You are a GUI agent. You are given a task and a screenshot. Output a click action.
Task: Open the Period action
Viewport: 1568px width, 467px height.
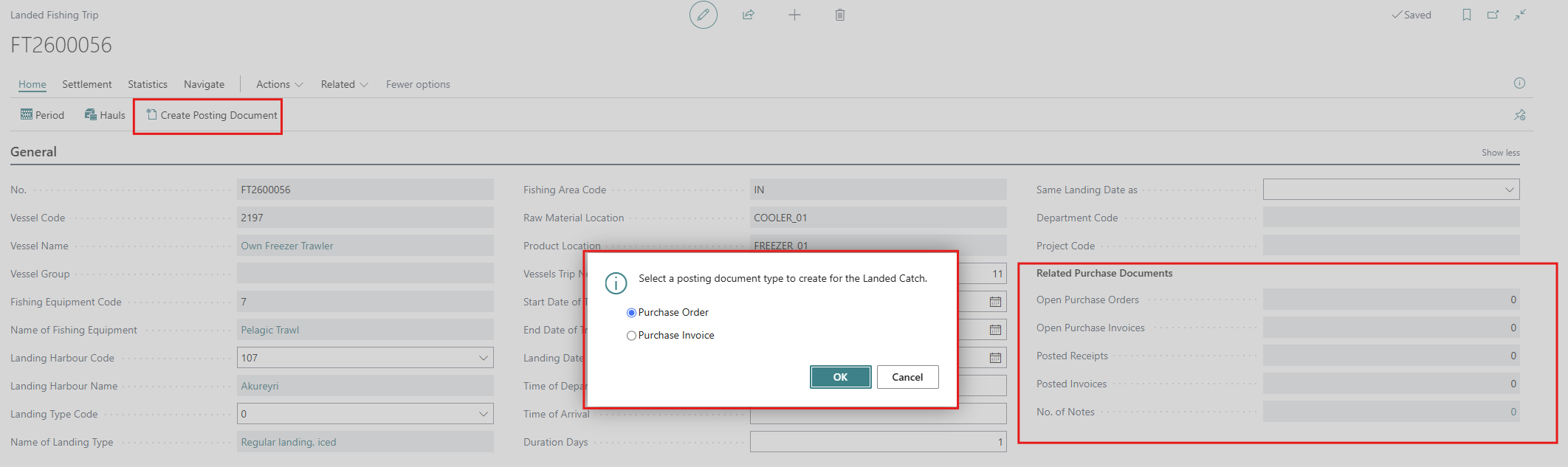click(42, 115)
